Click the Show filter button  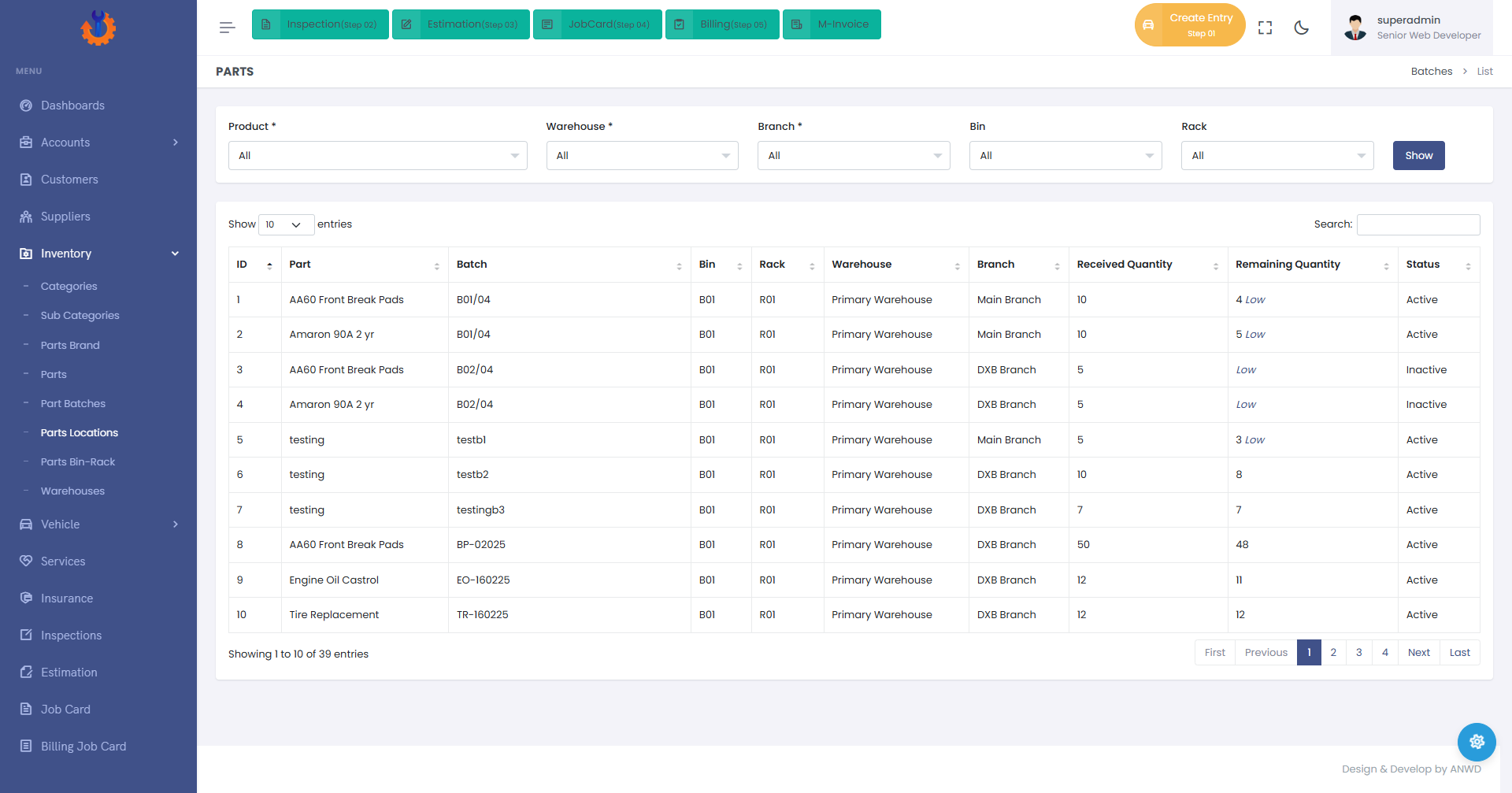click(x=1418, y=156)
